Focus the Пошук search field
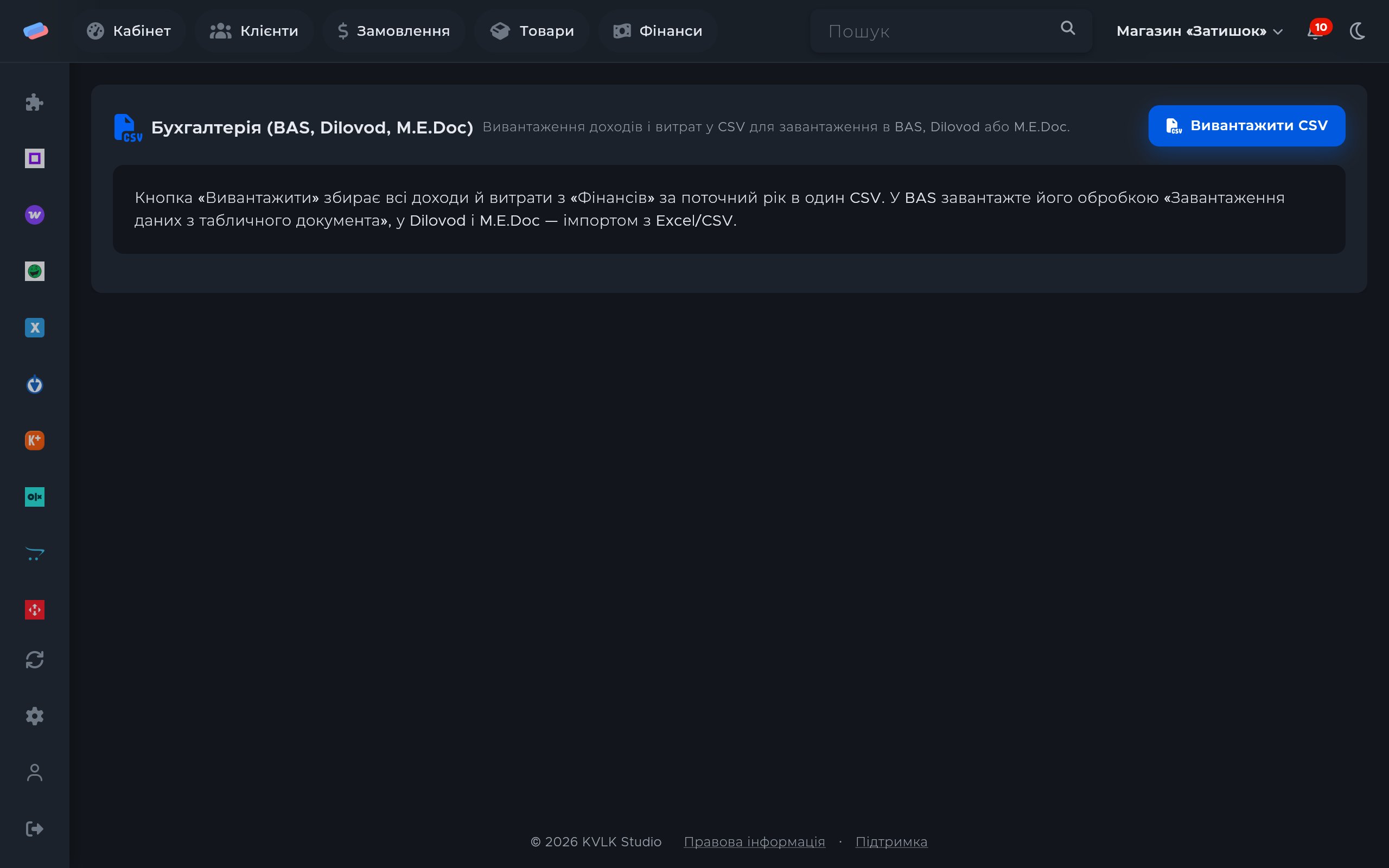Viewport: 1389px width, 868px height. pyautogui.click(x=951, y=31)
